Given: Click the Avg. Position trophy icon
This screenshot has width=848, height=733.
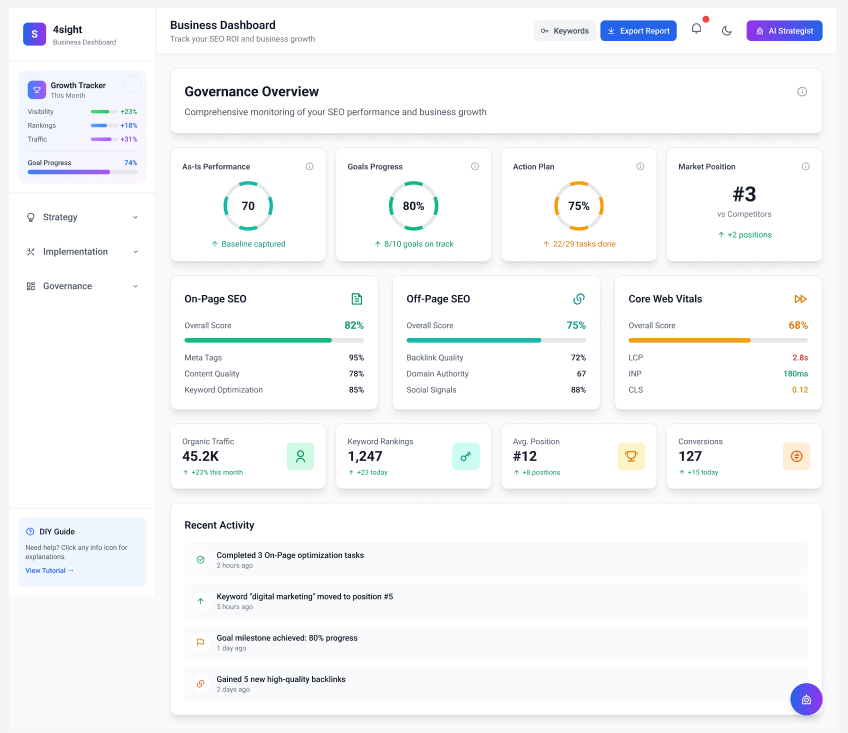Looking at the screenshot, I should coord(631,456).
